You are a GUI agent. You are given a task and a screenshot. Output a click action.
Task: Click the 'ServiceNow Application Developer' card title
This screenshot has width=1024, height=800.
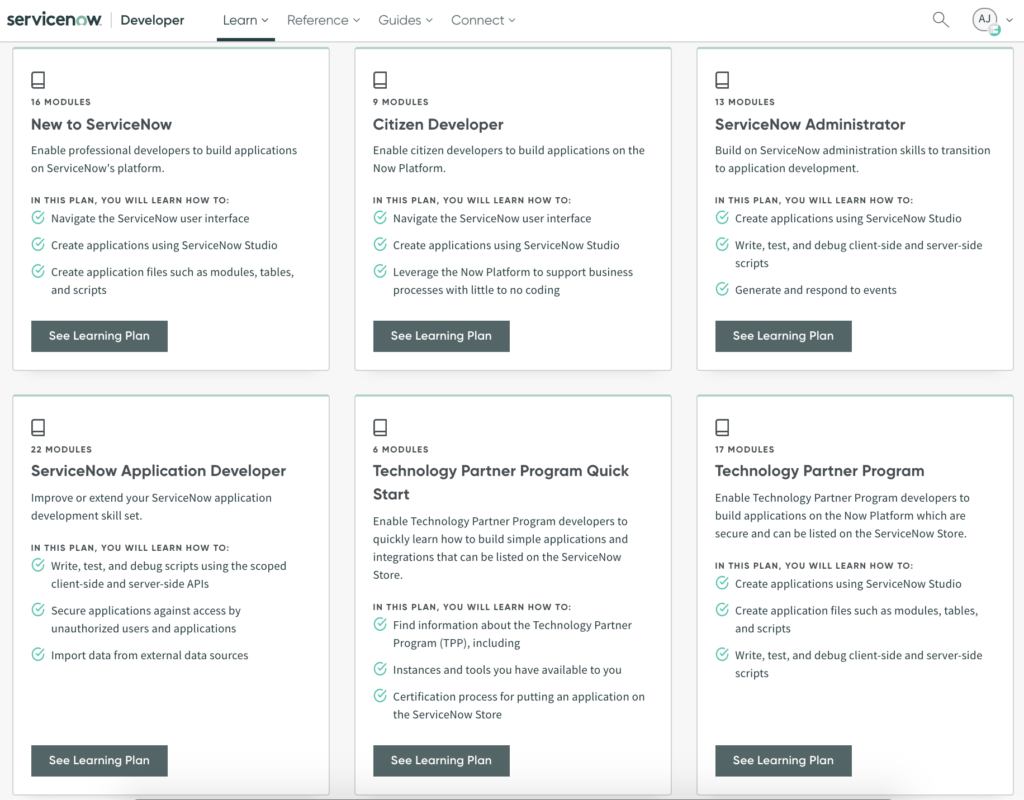(x=159, y=471)
